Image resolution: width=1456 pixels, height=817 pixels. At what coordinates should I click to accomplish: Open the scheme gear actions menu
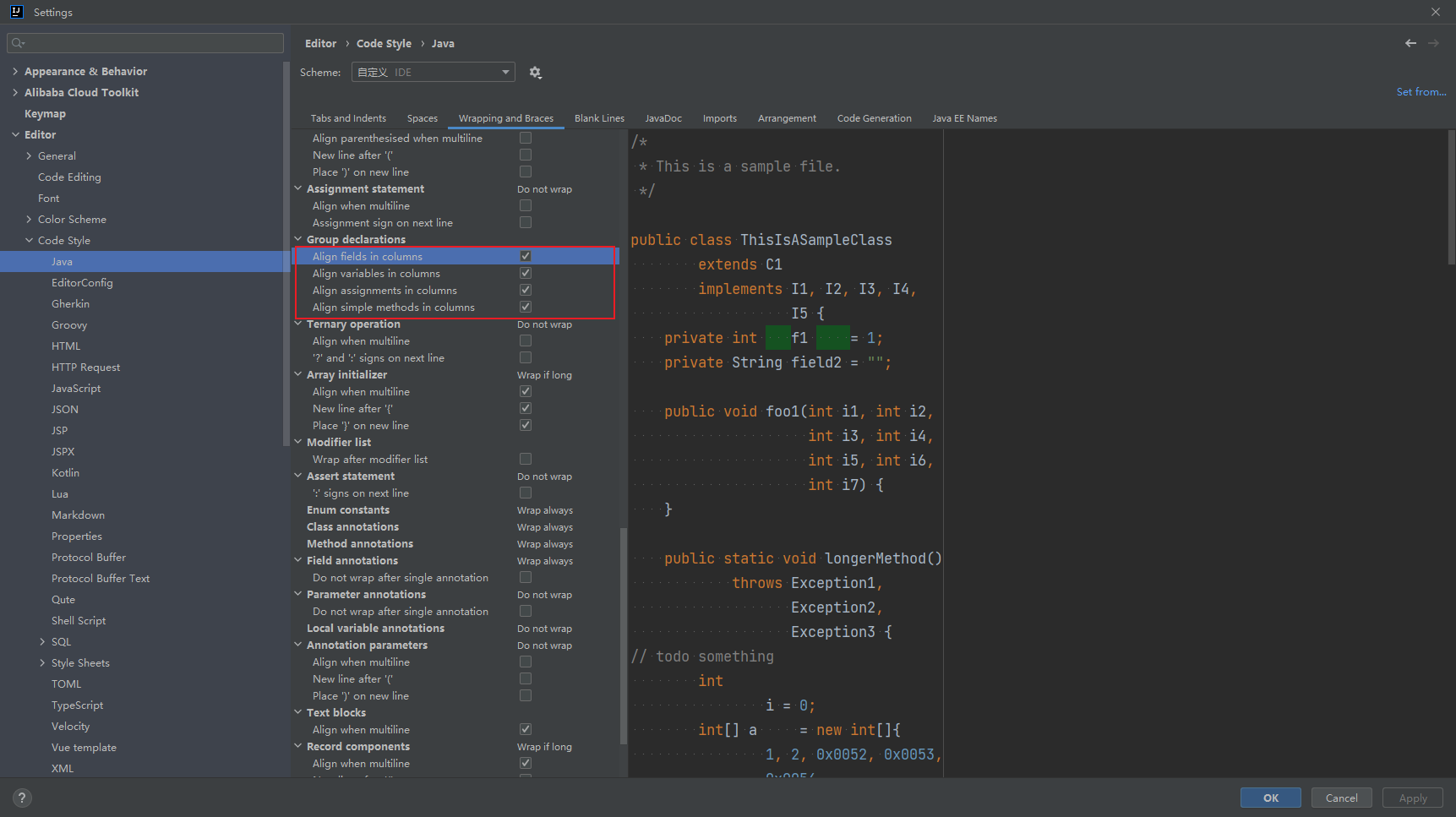535,73
